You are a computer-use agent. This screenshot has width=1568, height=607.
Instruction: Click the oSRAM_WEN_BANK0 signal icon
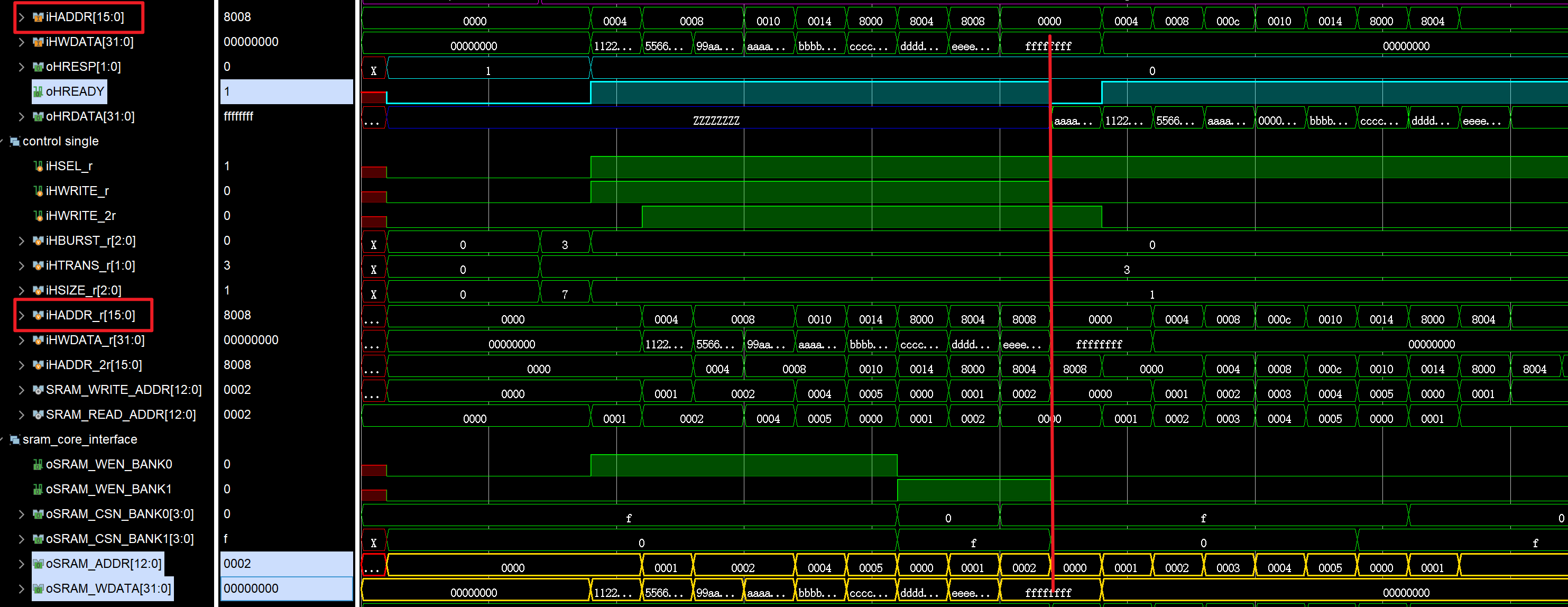pyautogui.click(x=38, y=465)
